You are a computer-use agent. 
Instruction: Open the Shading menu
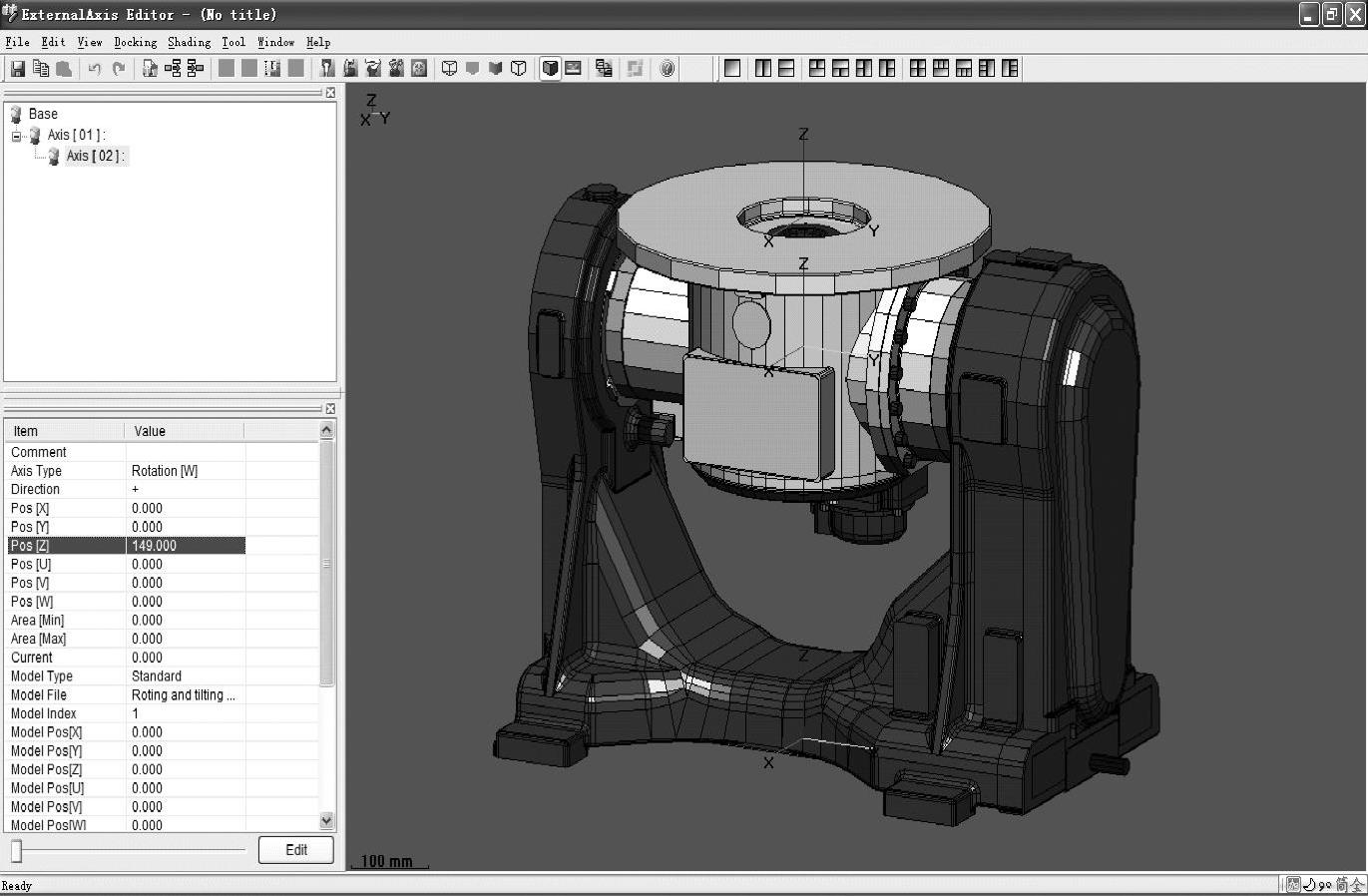click(189, 42)
